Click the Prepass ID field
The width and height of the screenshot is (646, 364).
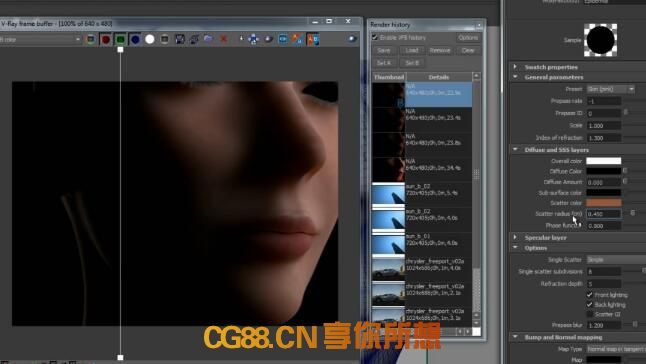pyautogui.click(x=604, y=113)
